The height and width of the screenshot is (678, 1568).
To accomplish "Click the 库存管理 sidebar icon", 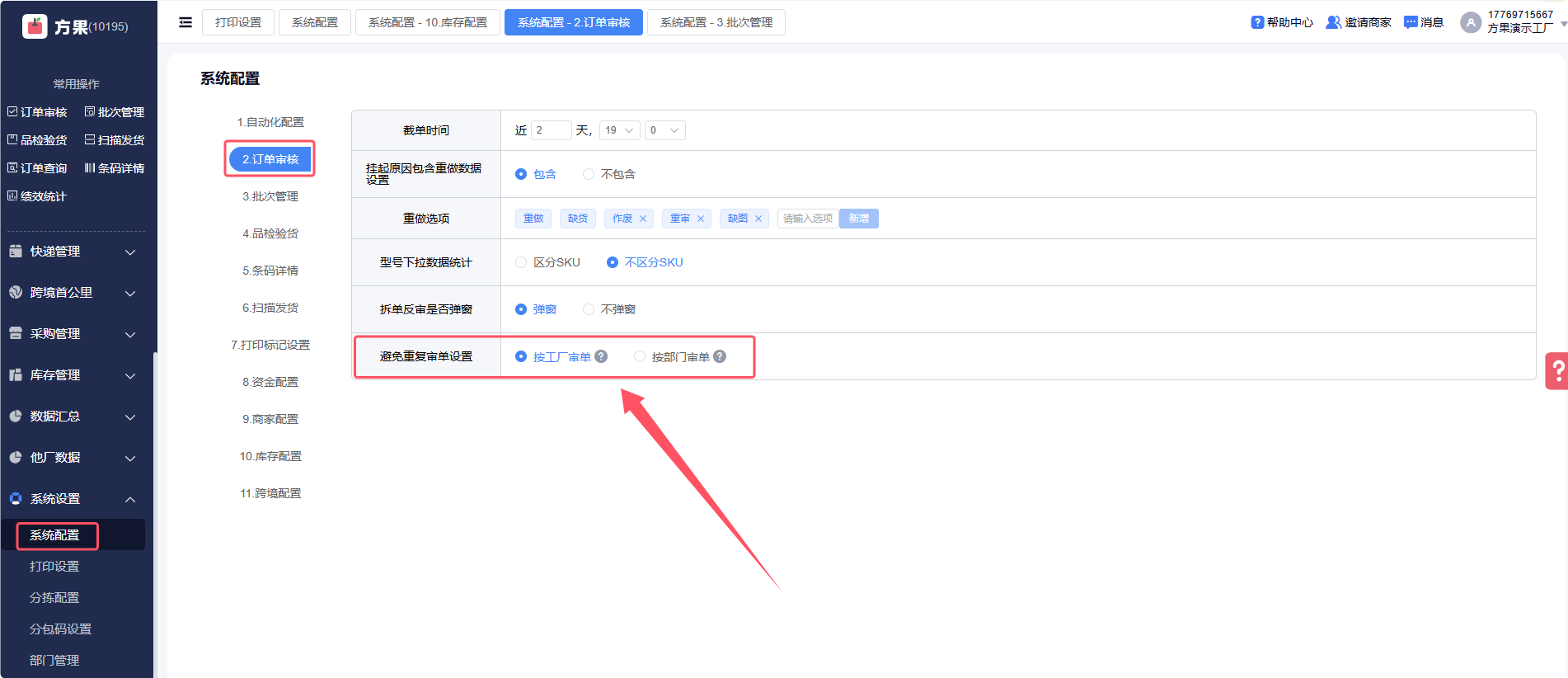I will pos(16,375).
